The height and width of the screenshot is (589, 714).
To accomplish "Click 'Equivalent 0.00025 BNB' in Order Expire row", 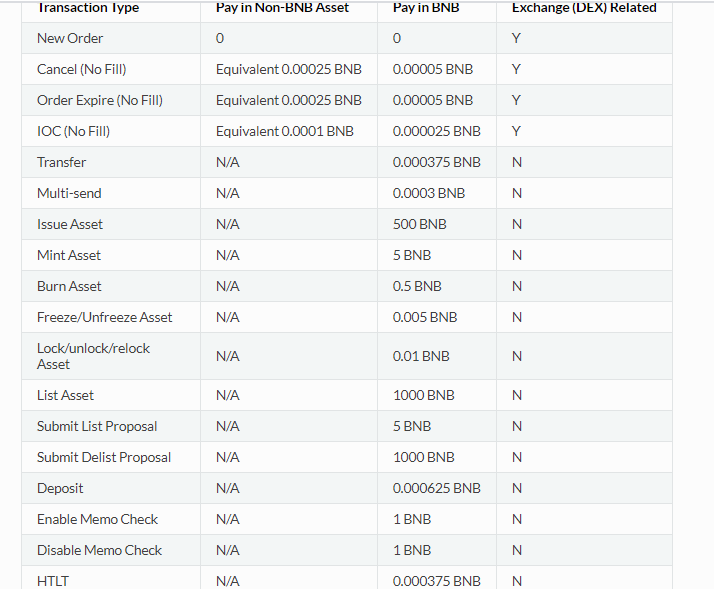I will point(289,100).
